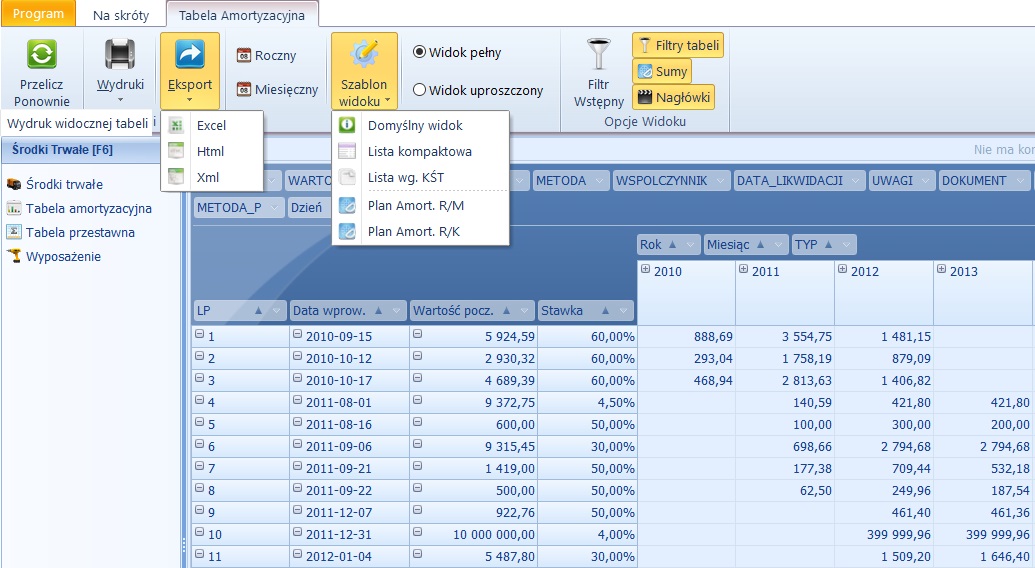Sort by the Wartość pocz. column header

coord(460,310)
